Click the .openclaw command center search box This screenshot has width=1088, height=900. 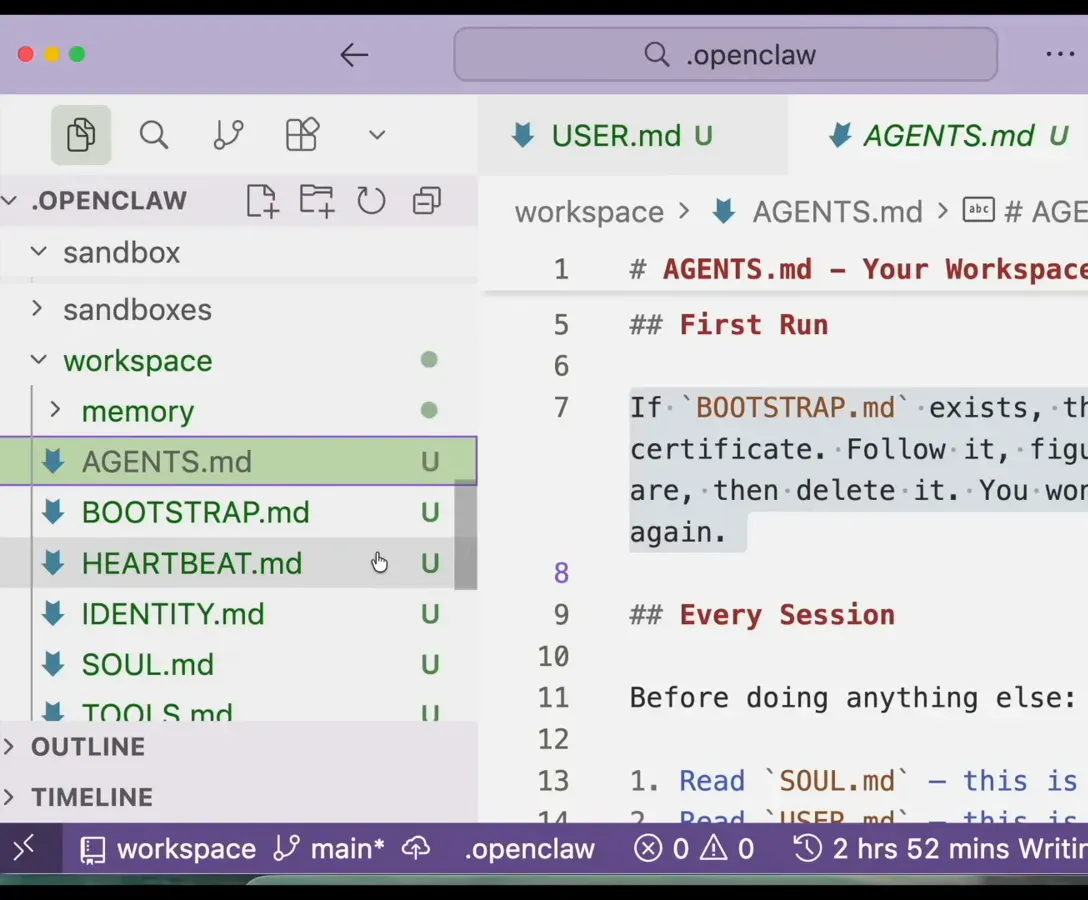tap(726, 55)
